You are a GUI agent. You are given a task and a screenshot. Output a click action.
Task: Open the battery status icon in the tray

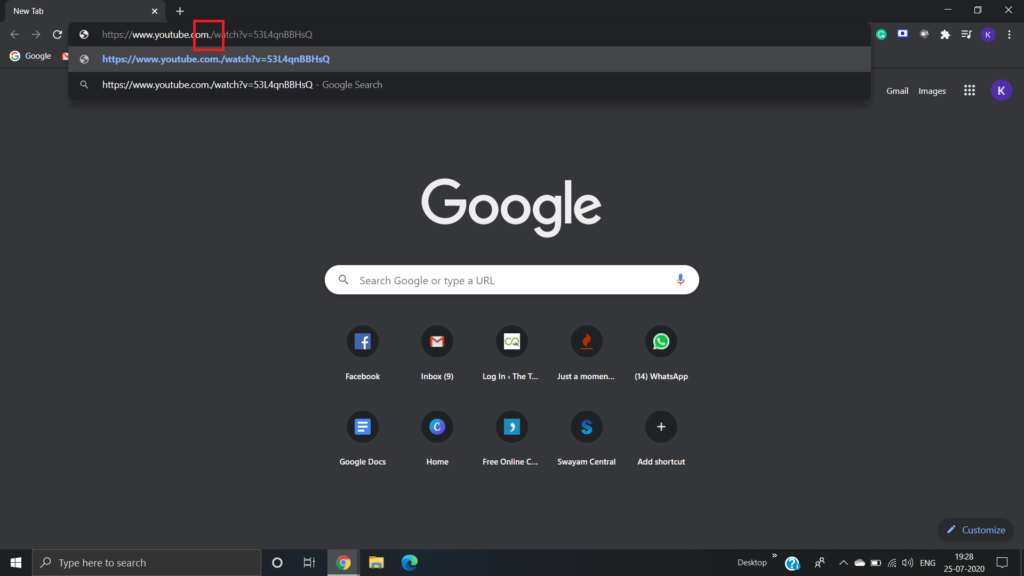pyautogui.click(x=876, y=562)
